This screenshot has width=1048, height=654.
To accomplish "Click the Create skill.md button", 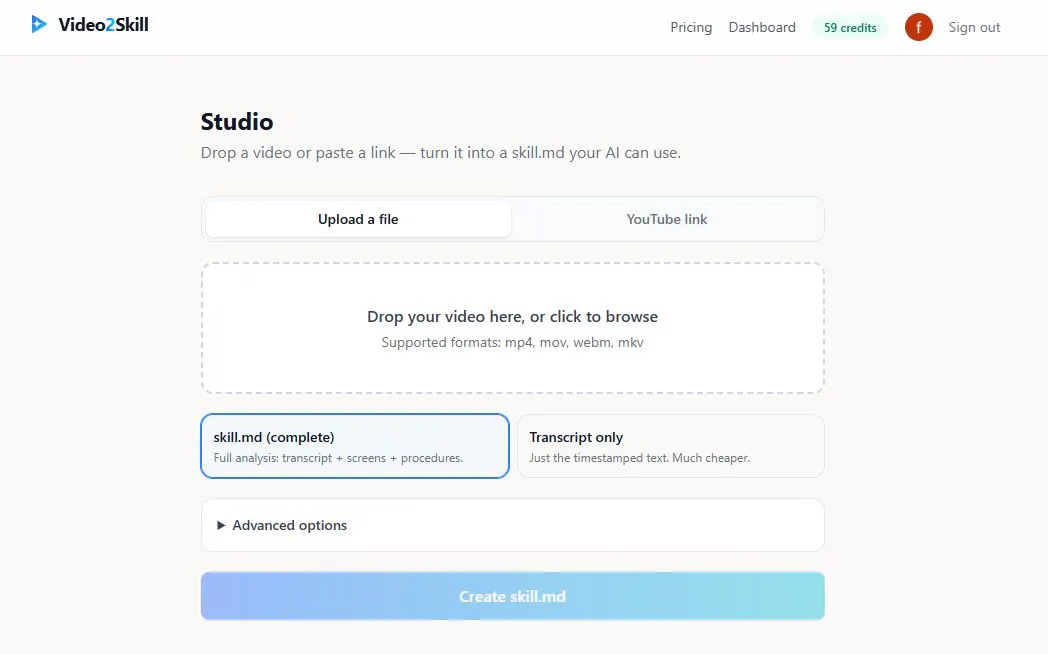I will pyautogui.click(x=513, y=596).
